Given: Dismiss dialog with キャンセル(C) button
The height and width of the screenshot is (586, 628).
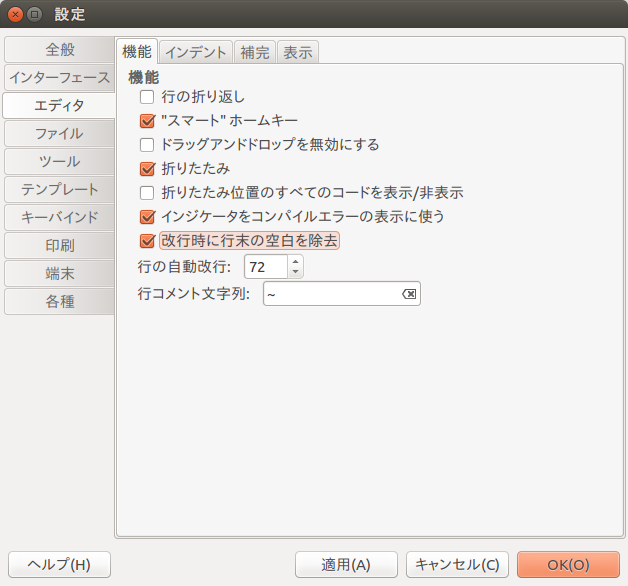Looking at the screenshot, I should tap(457, 564).
